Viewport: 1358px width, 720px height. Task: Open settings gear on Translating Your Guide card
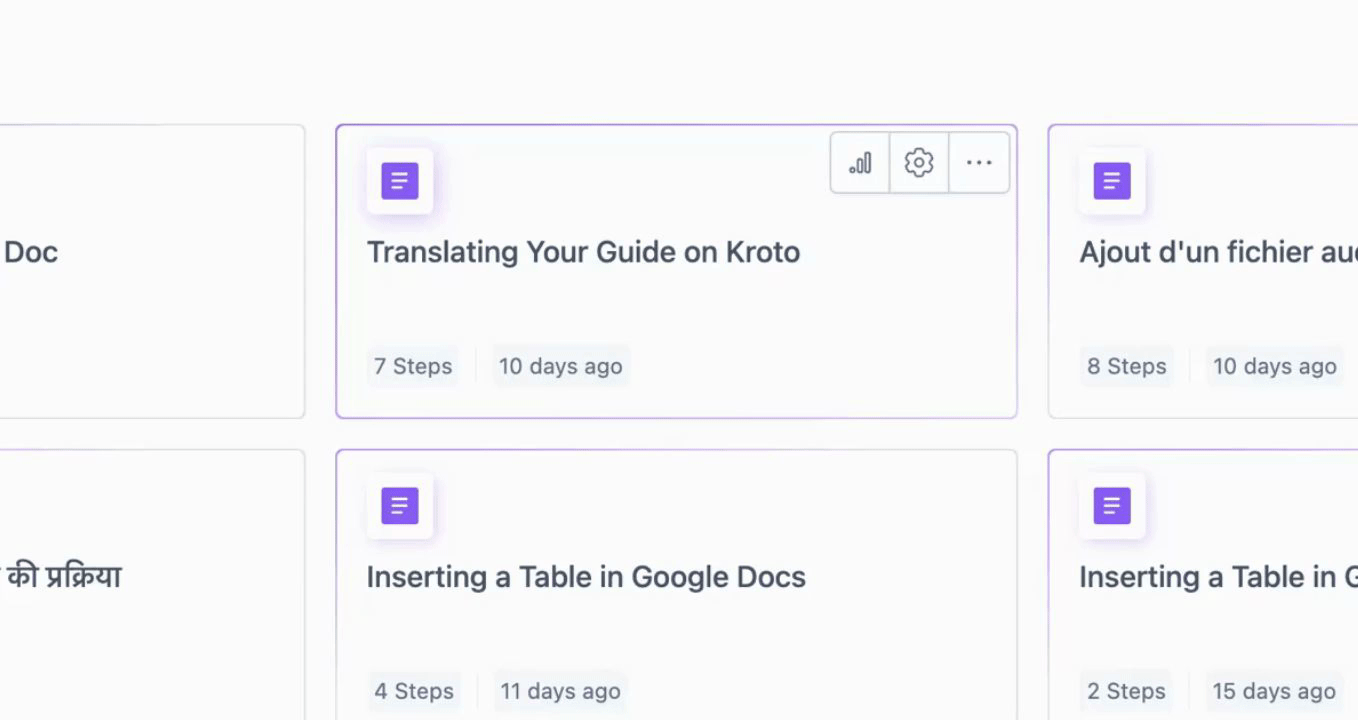[x=919, y=162]
